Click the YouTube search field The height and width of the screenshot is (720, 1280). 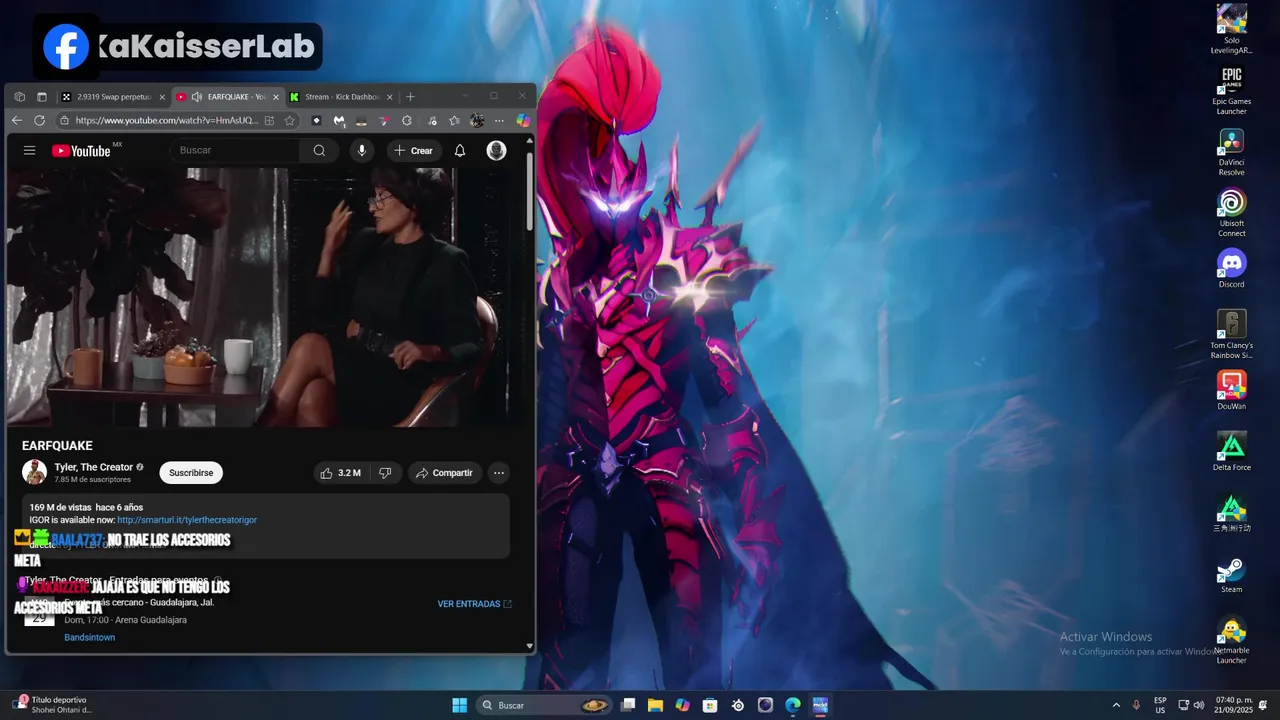coord(236,151)
